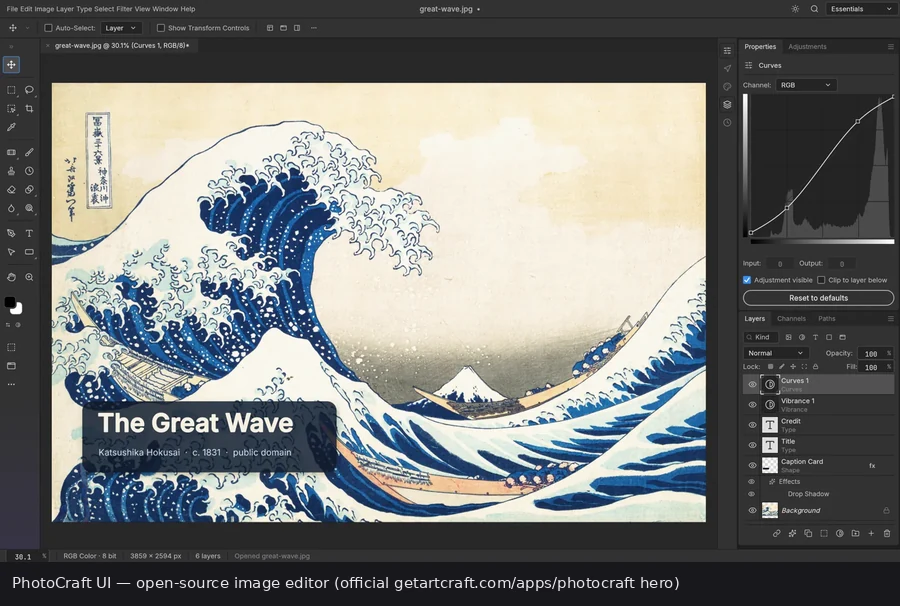Screen dimensions: 900x606
Task: Click the background white color swatch
Action: (18, 310)
